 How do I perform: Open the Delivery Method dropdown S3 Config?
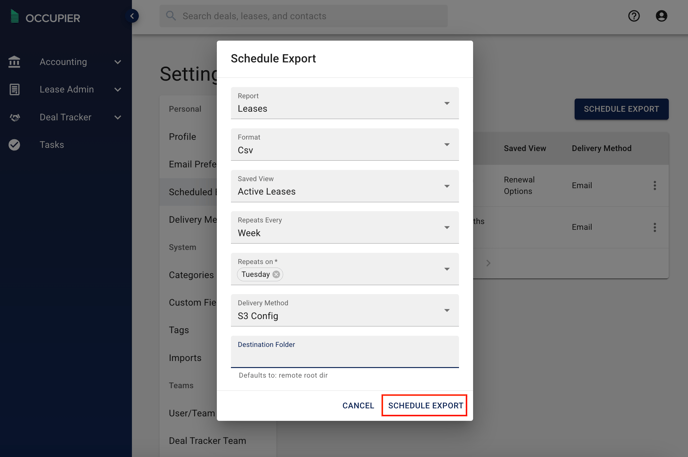(344, 311)
